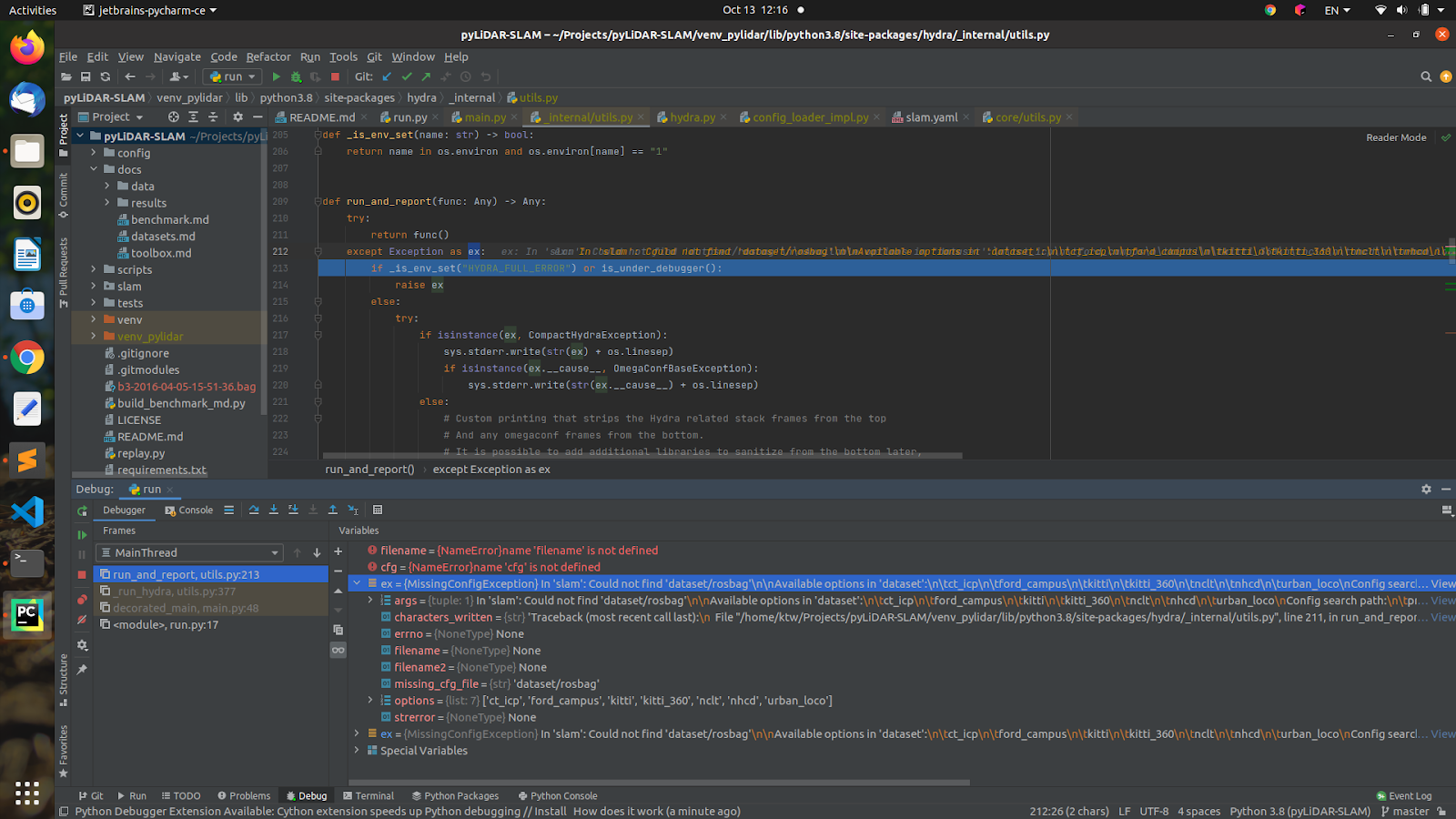Image resolution: width=1456 pixels, height=819 pixels.
Task: Expand the options list variable
Action: click(370, 701)
